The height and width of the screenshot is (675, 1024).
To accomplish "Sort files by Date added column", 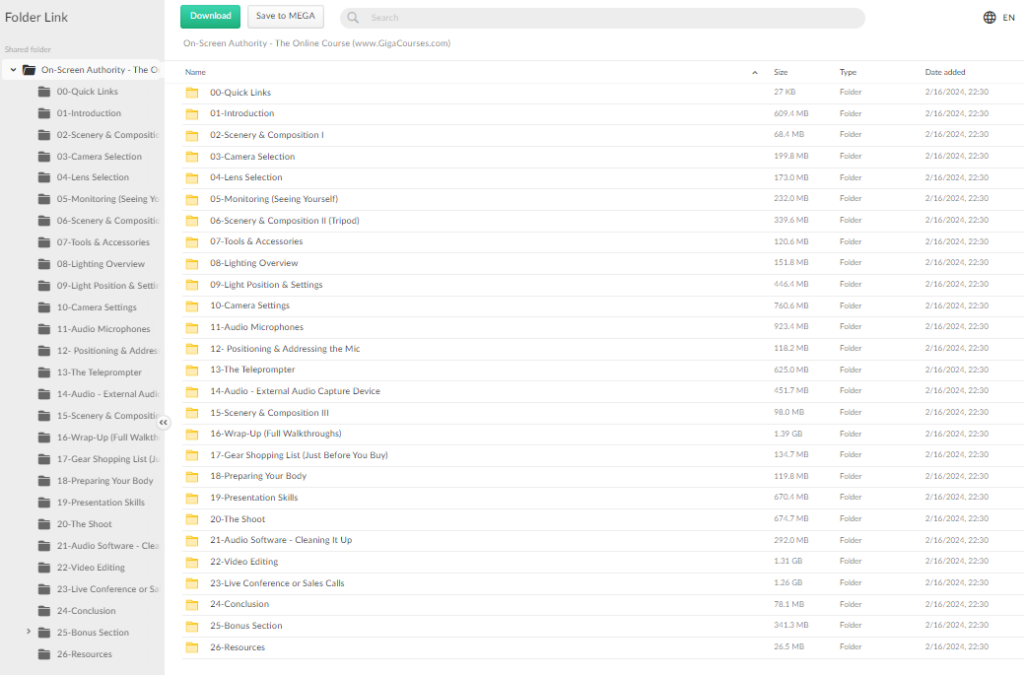I will tap(945, 72).
